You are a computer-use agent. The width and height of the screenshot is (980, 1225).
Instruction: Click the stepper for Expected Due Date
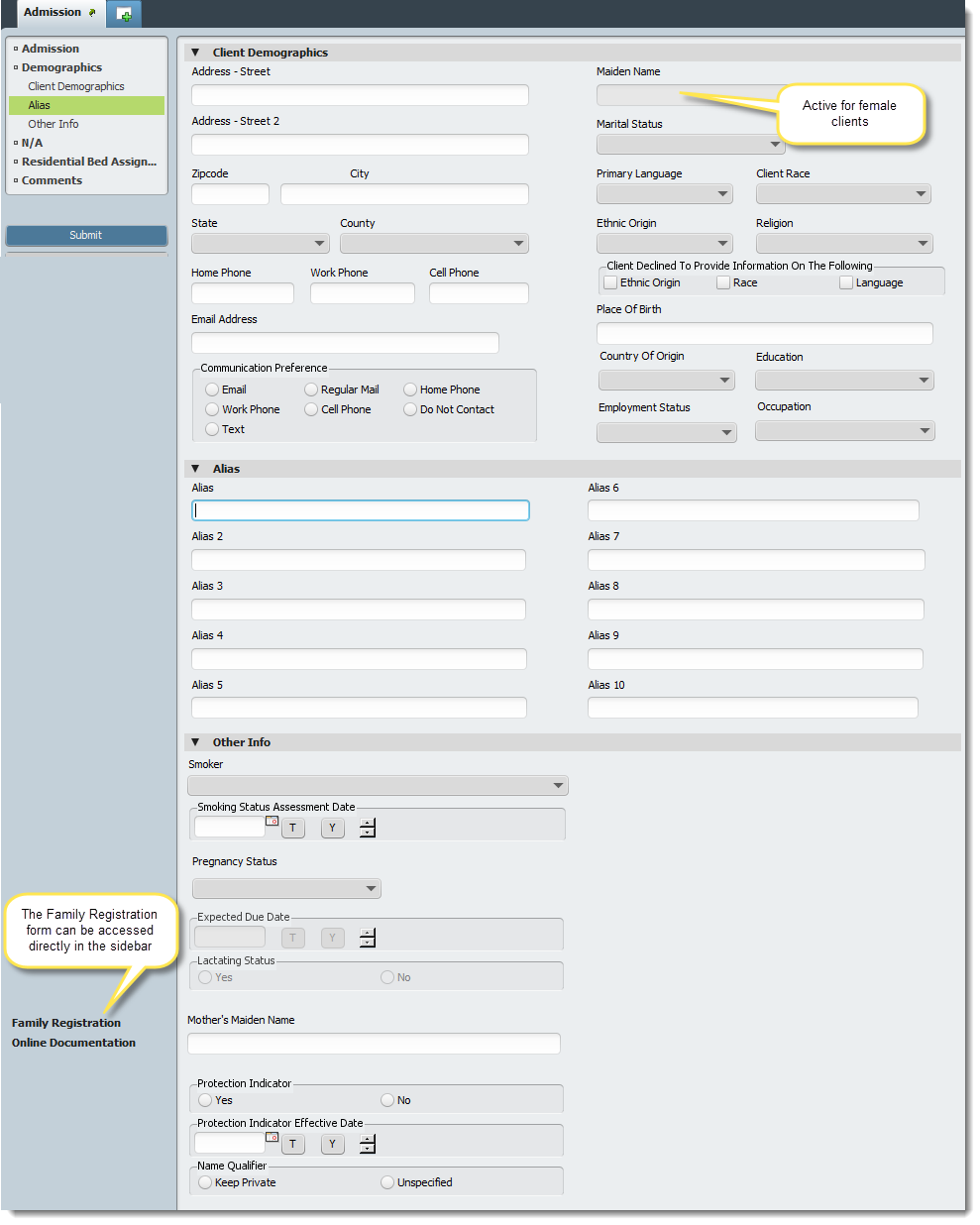click(368, 938)
